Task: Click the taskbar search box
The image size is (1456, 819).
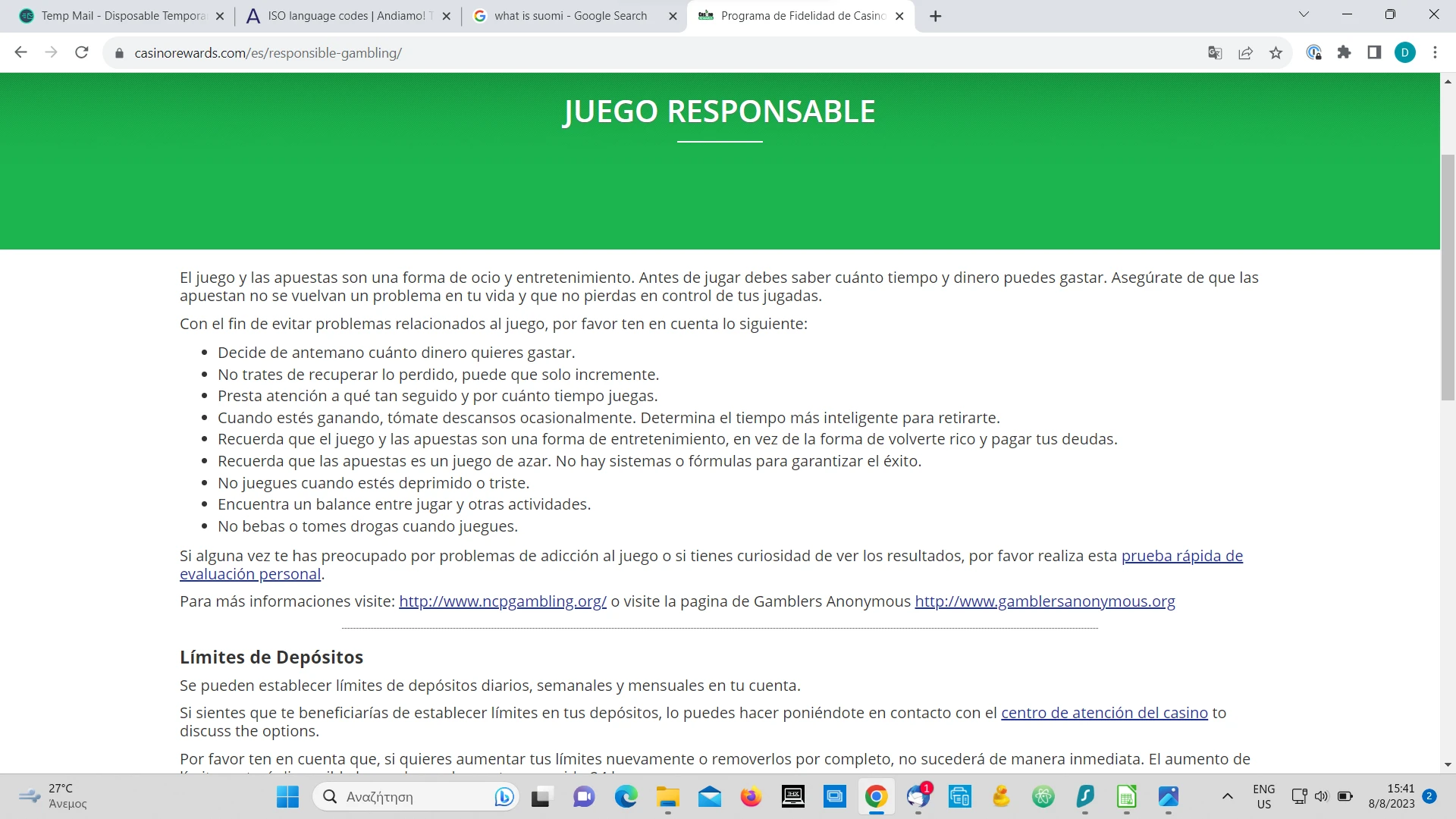Action: pyautogui.click(x=416, y=797)
